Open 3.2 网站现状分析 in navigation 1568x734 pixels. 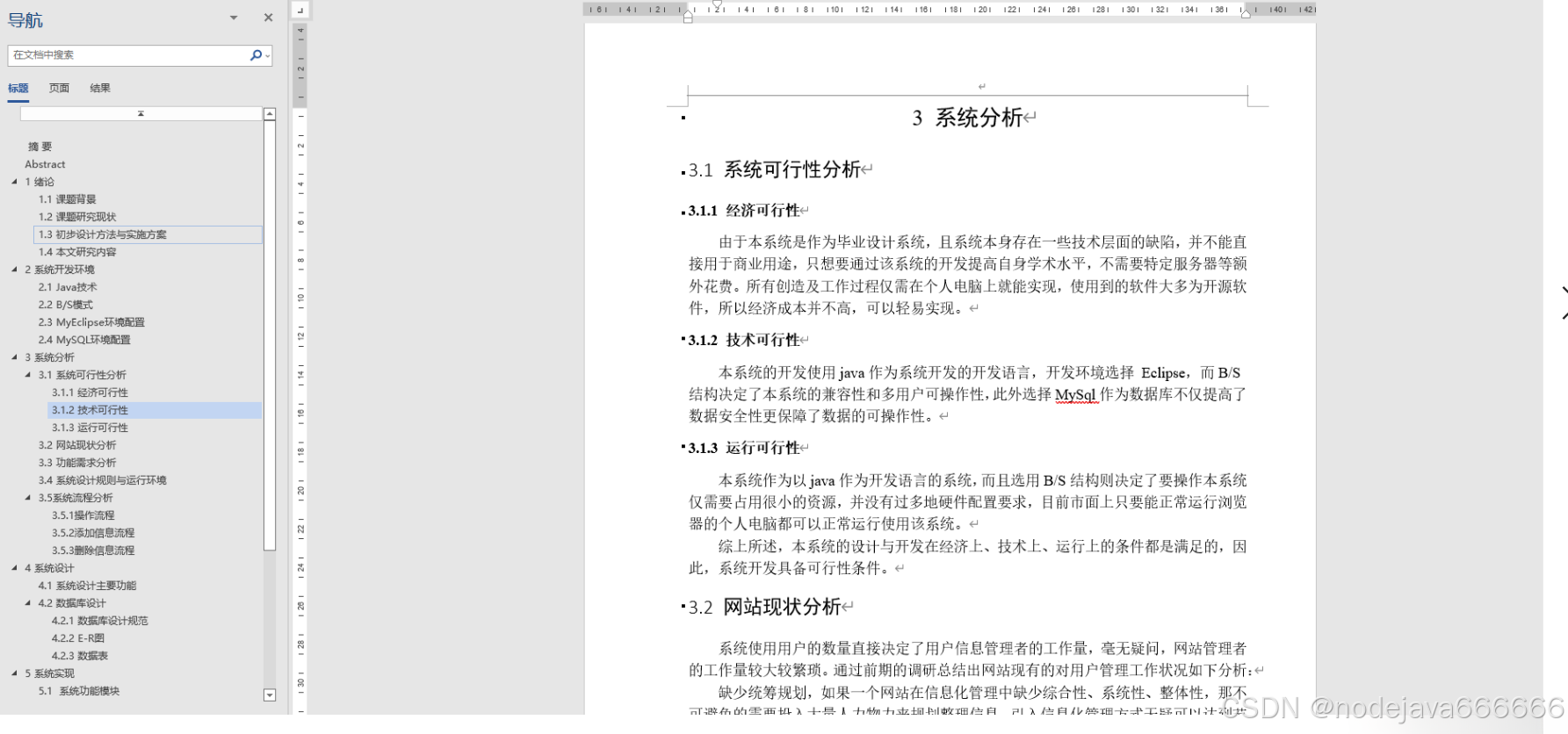click(77, 445)
